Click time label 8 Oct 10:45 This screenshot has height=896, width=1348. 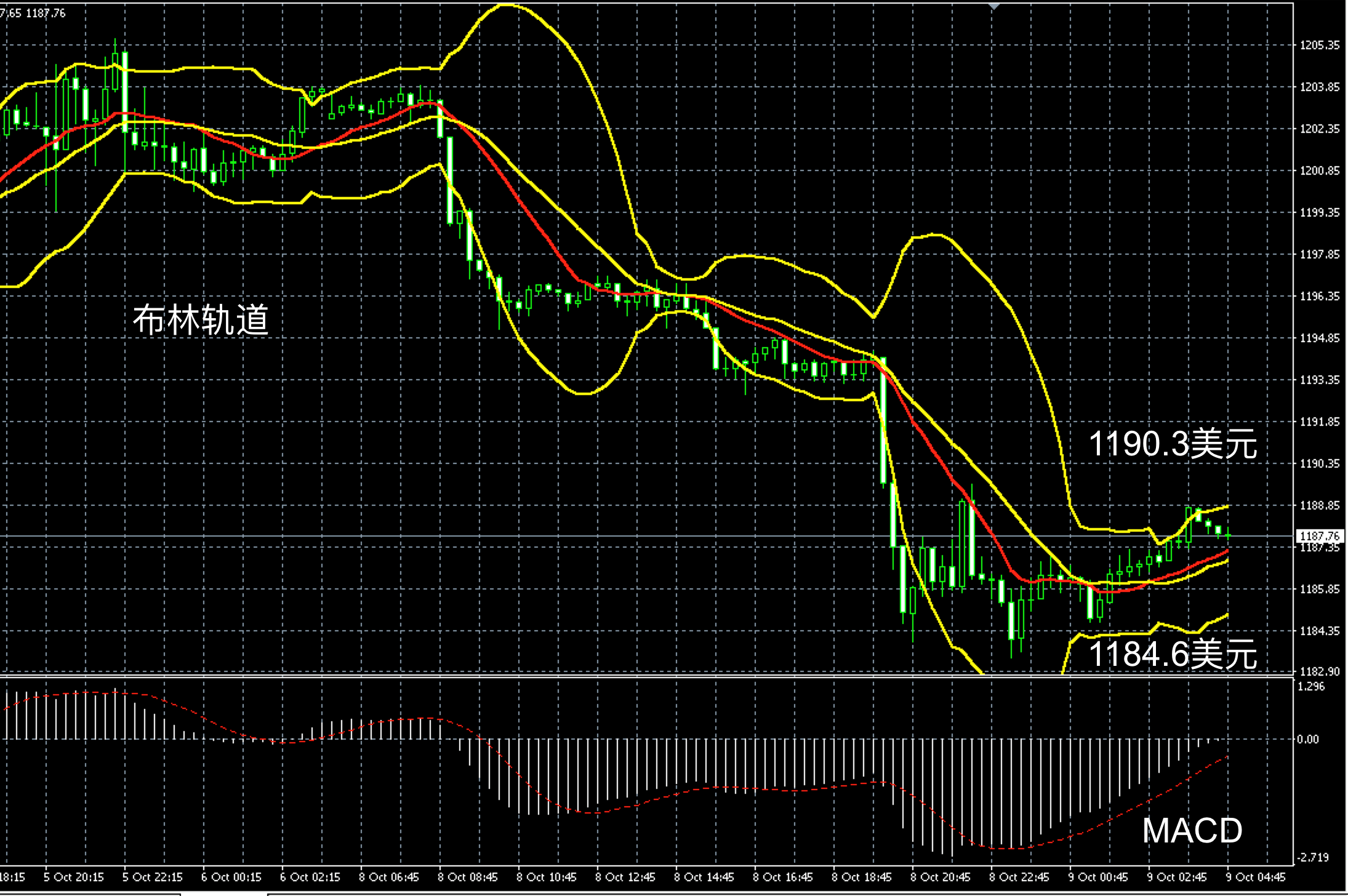(547, 877)
